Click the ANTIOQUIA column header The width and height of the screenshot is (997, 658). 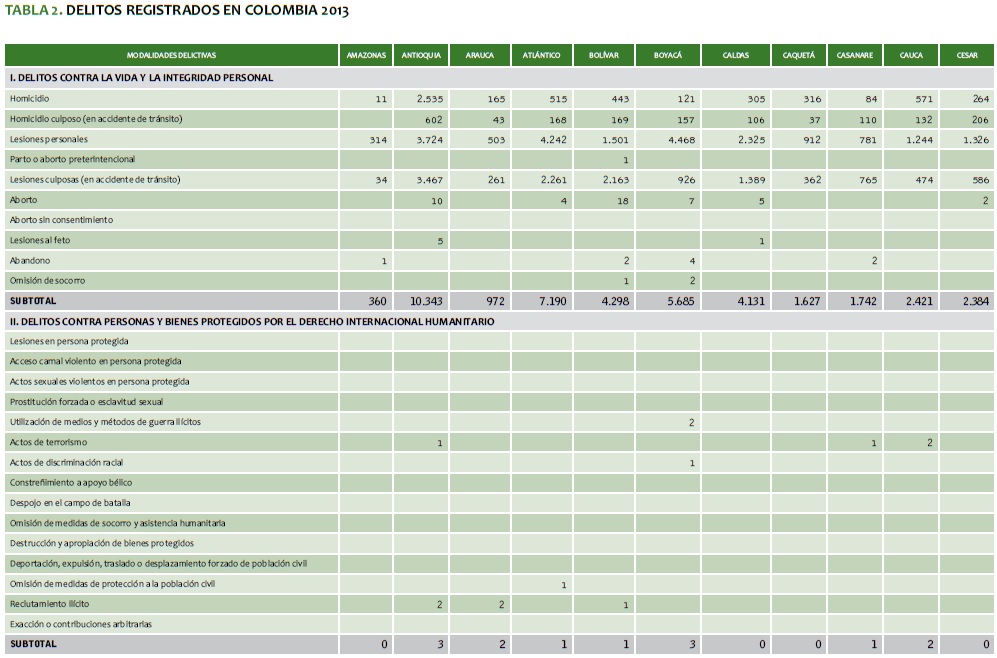tap(421, 55)
